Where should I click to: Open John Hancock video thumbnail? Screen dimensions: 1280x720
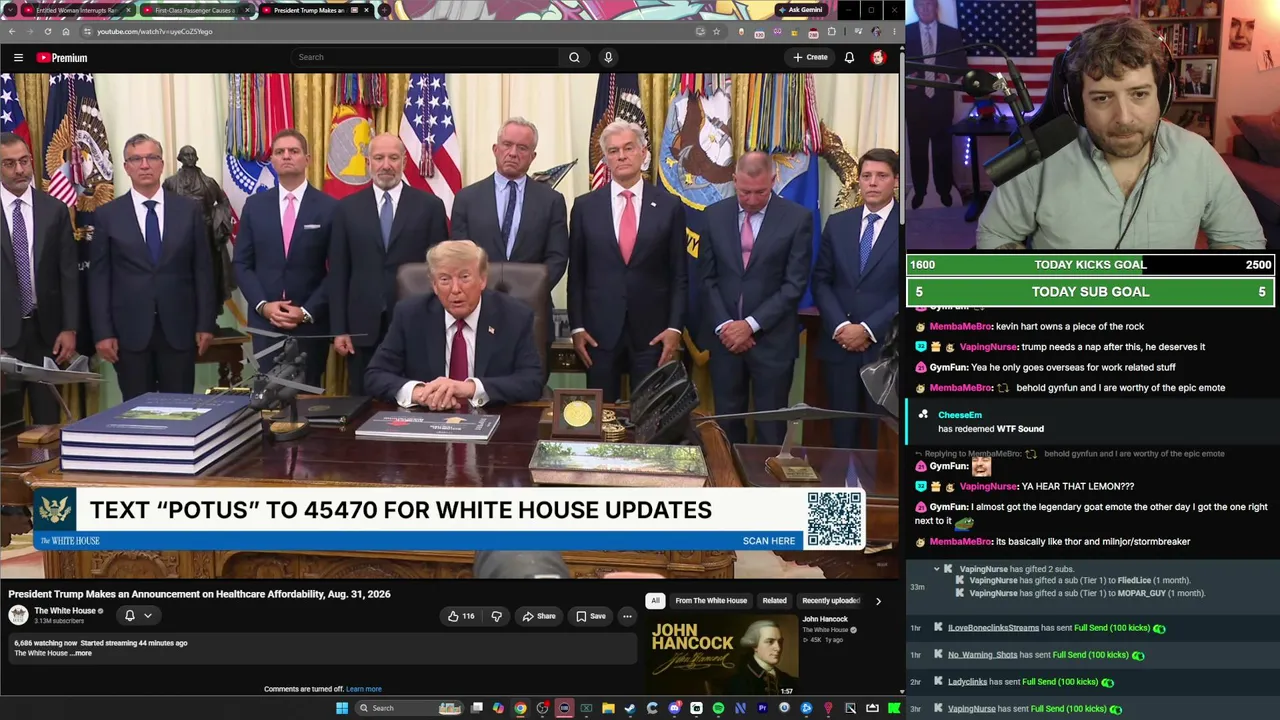tap(722, 654)
